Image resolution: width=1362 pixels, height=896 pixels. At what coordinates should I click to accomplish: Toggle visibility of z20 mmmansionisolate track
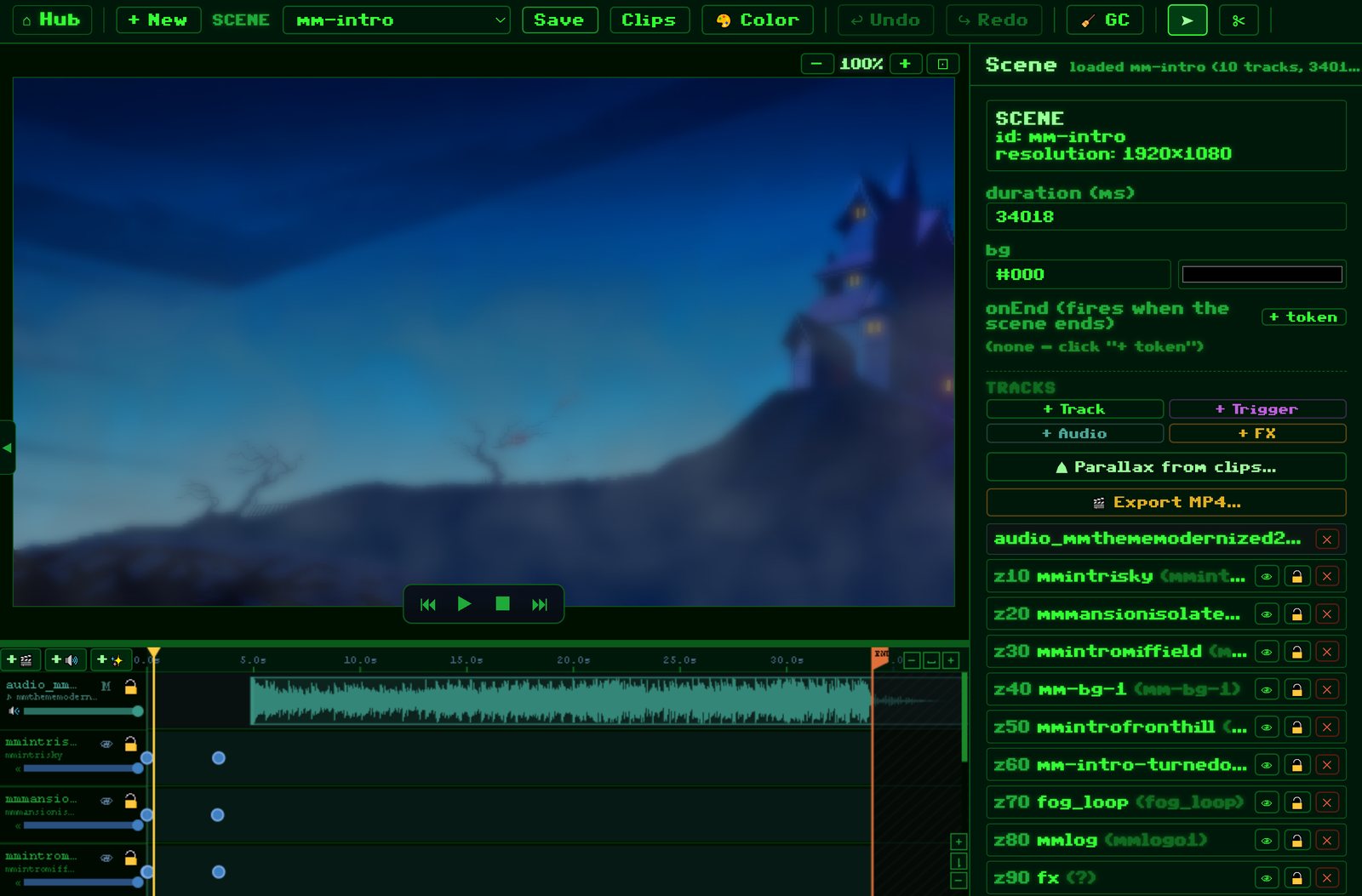(1267, 614)
